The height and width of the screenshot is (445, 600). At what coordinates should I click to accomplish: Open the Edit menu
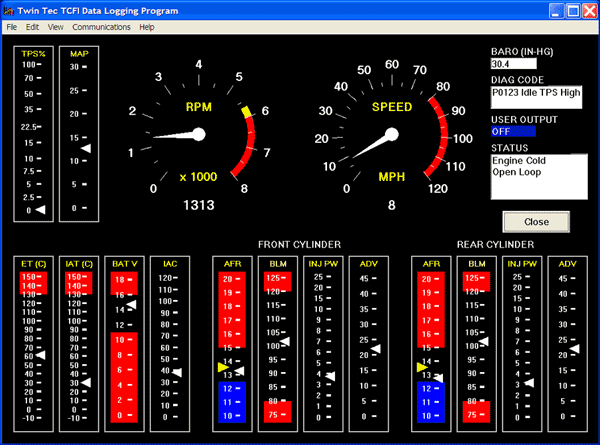coord(33,27)
